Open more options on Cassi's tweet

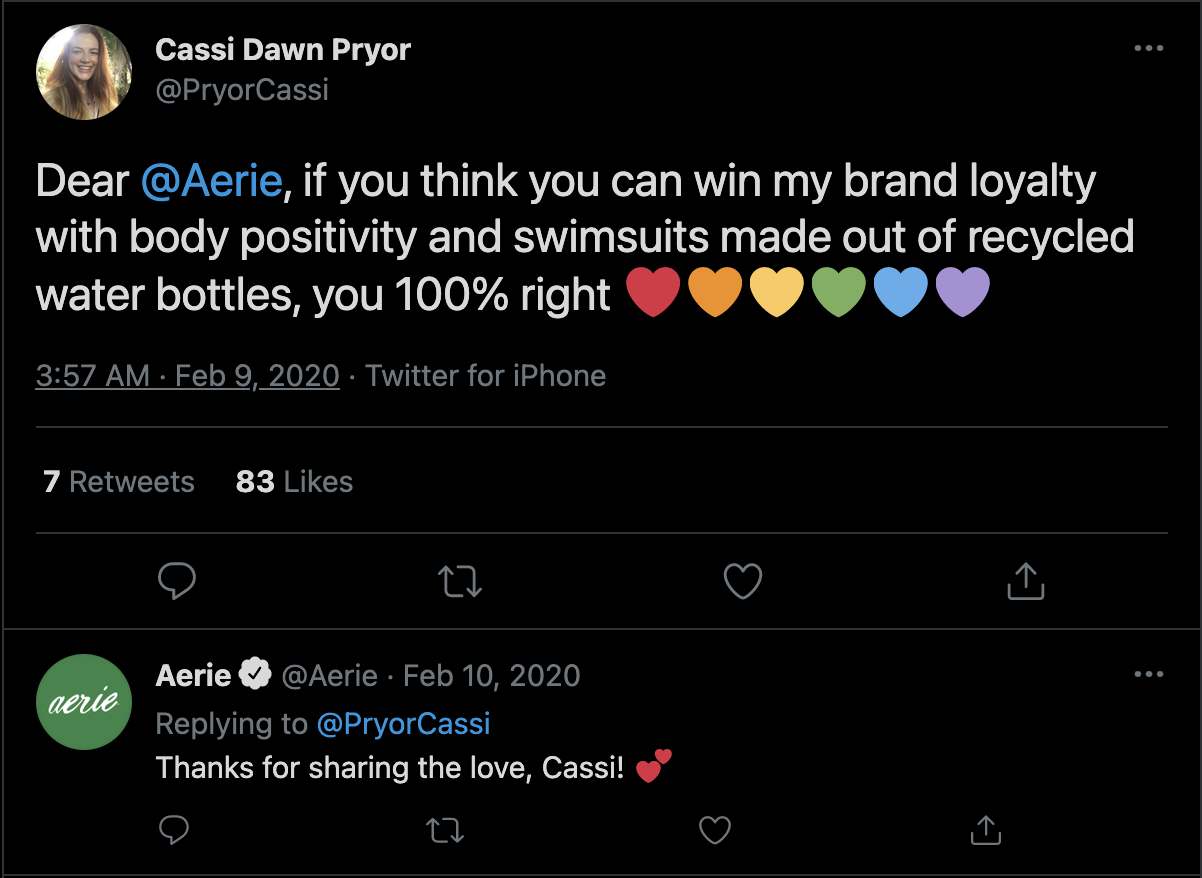click(1149, 49)
